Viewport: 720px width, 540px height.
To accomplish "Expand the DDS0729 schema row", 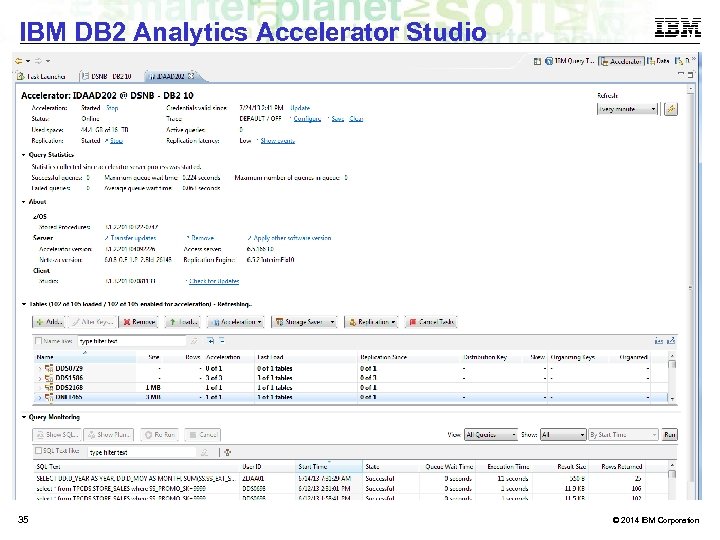I will pos(39,369).
